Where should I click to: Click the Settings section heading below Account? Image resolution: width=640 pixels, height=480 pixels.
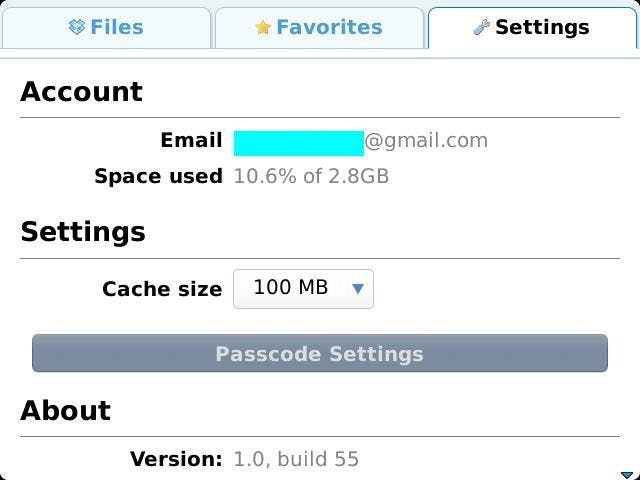(83, 232)
